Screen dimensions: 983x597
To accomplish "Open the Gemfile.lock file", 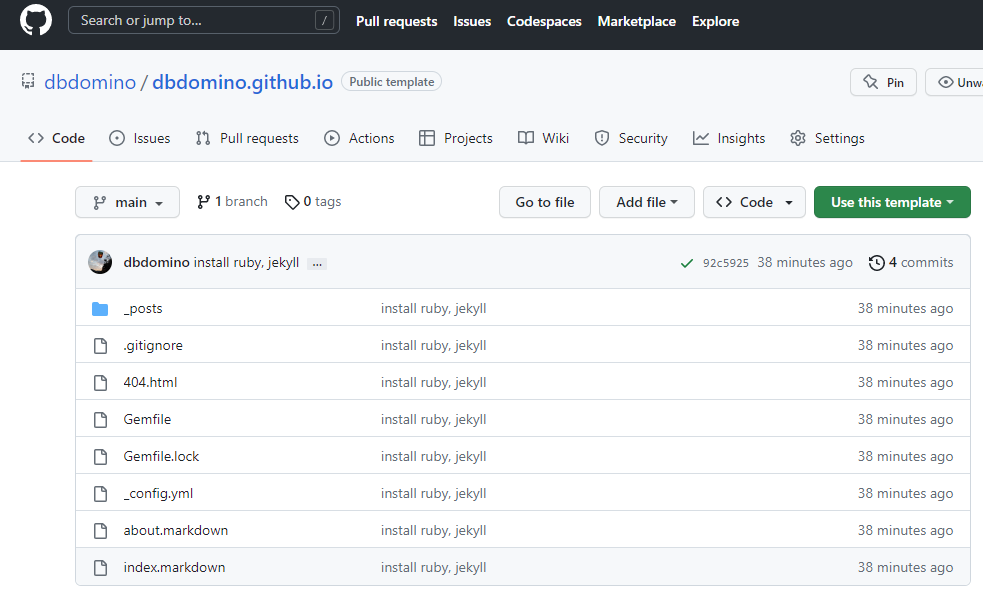I will tap(161, 457).
